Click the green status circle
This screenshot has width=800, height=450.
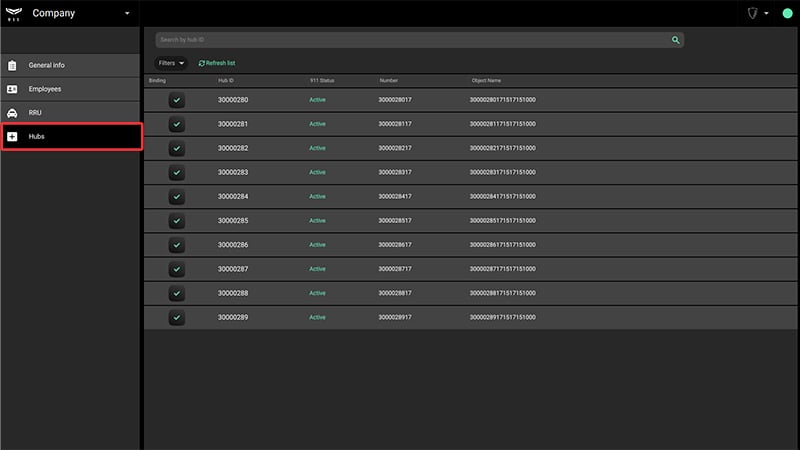(787, 13)
